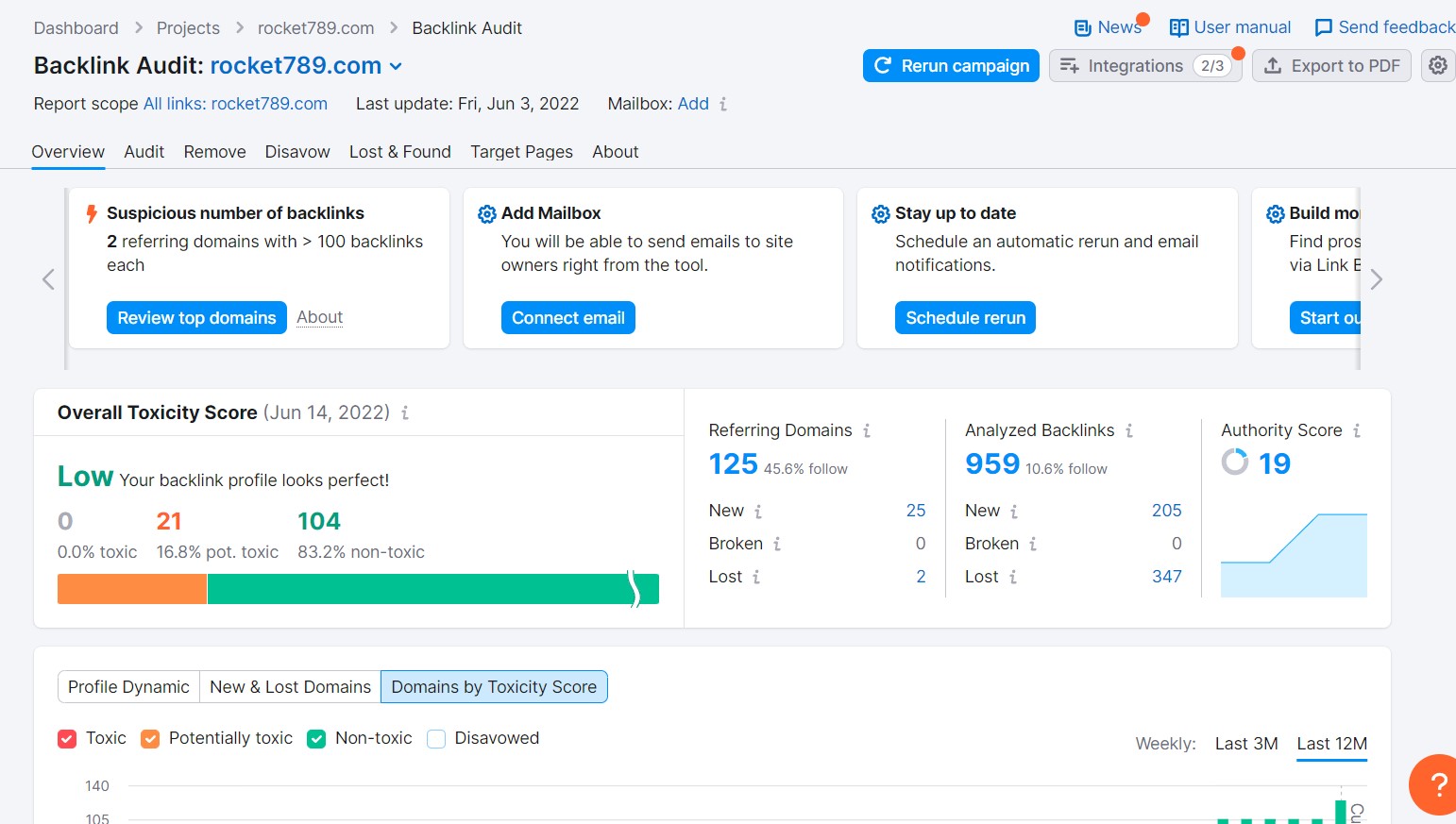Screen dimensions: 1456x824
Task: Open the Integrations 2/3 menu
Action: [1145, 66]
